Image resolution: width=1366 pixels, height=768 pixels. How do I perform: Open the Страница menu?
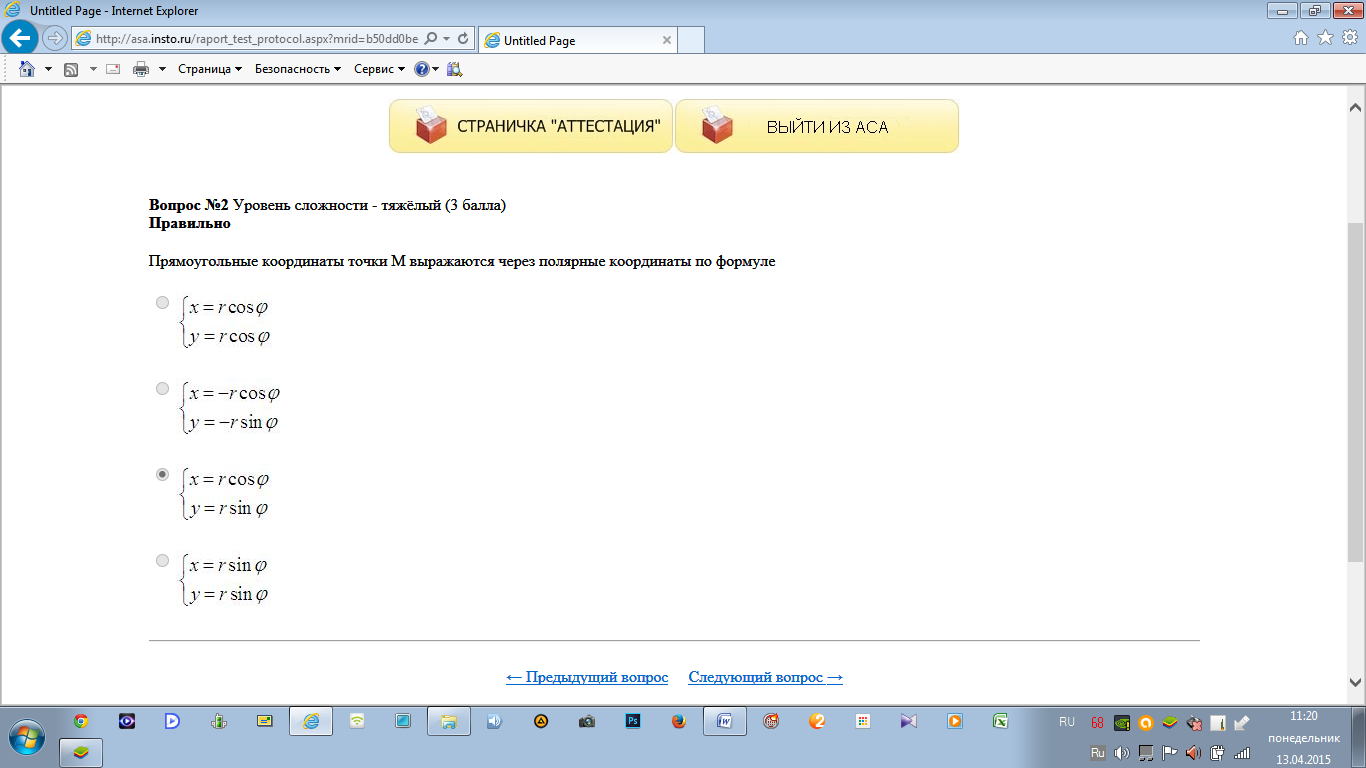point(210,69)
